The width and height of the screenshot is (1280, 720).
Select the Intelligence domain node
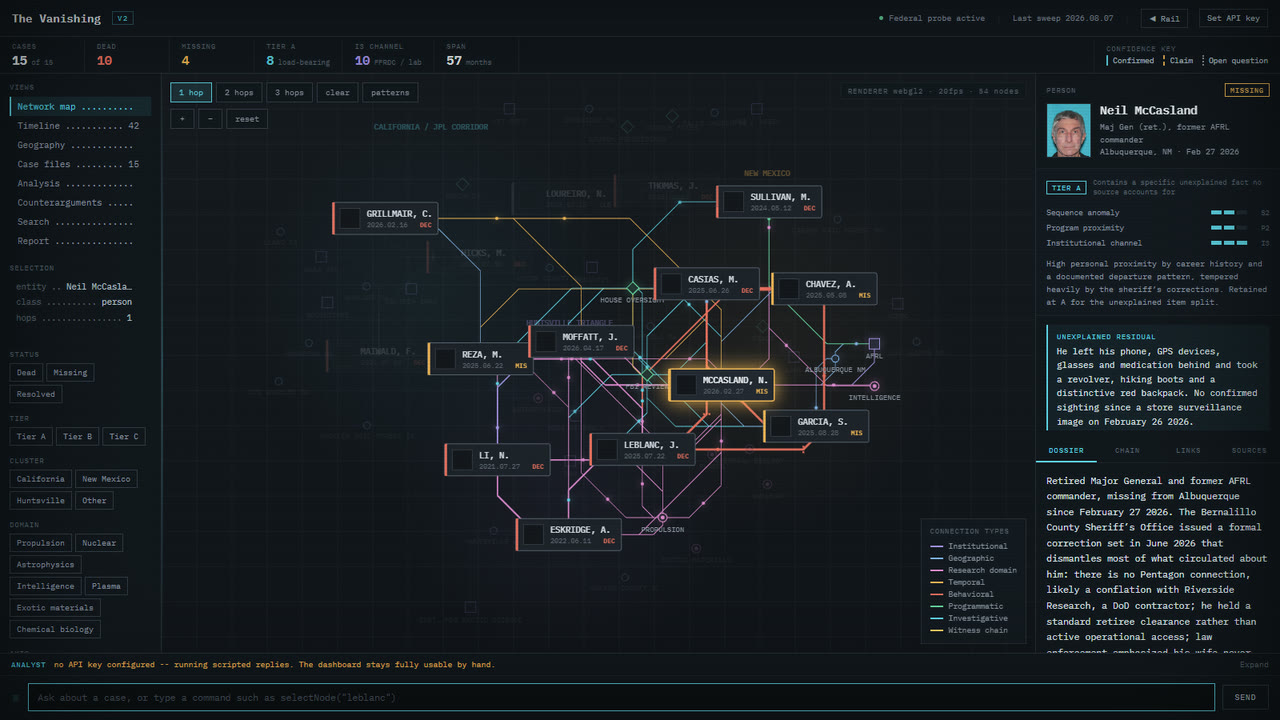click(x=874, y=385)
